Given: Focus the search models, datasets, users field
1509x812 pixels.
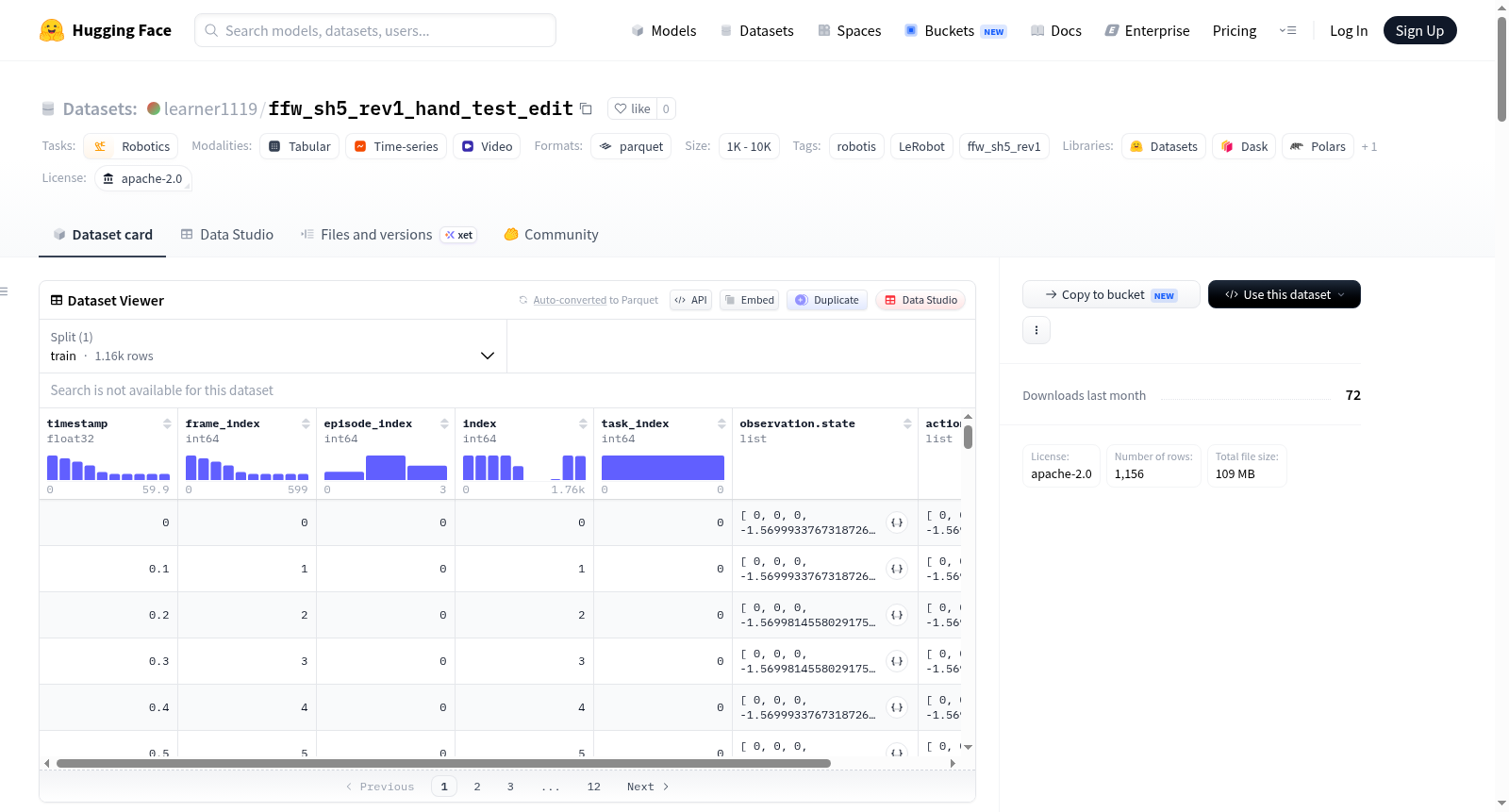Looking at the screenshot, I should [375, 30].
